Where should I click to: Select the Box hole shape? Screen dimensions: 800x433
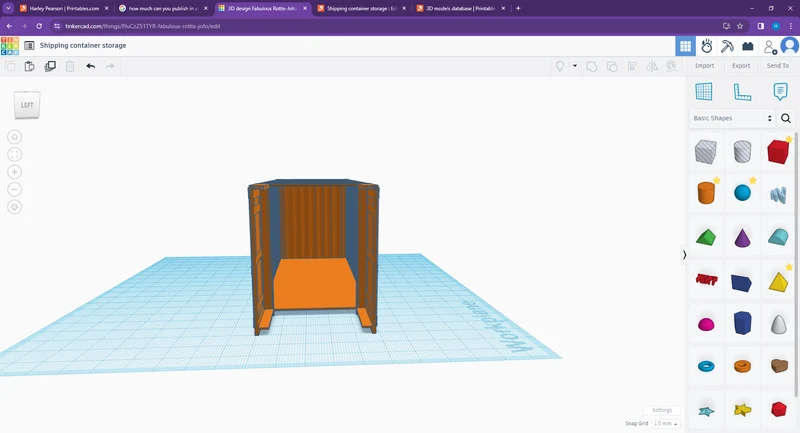point(706,151)
